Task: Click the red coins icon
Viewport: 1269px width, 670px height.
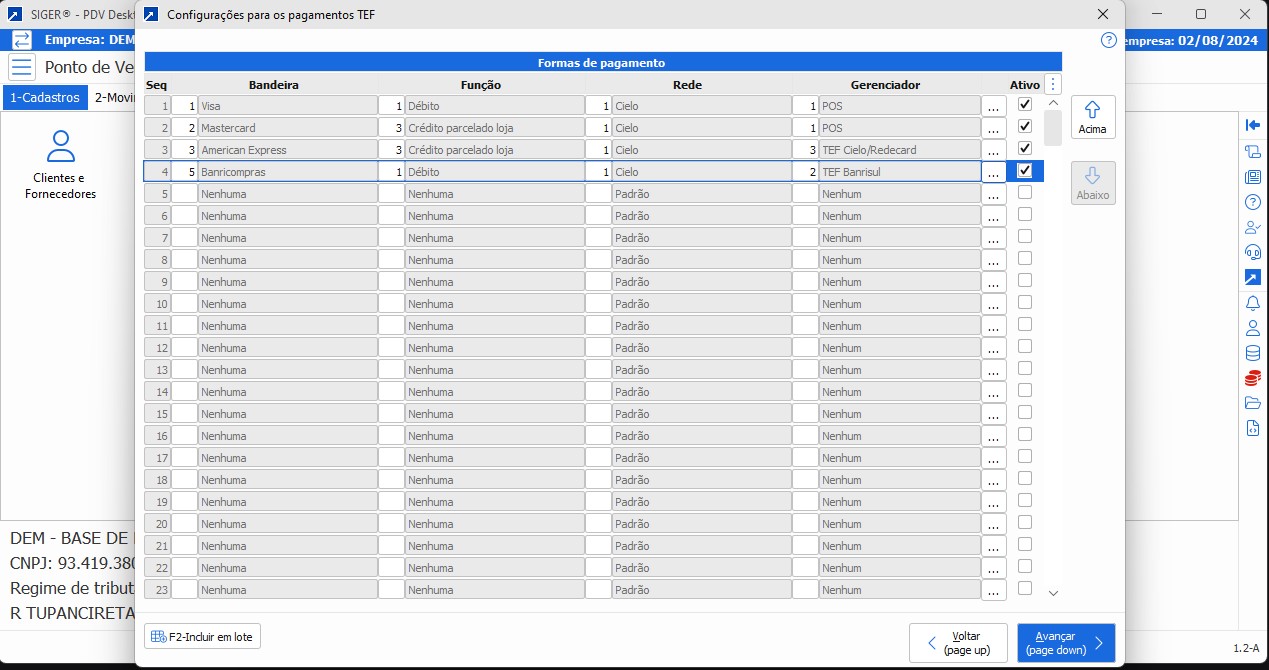Action: pyautogui.click(x=1252, y=378)
